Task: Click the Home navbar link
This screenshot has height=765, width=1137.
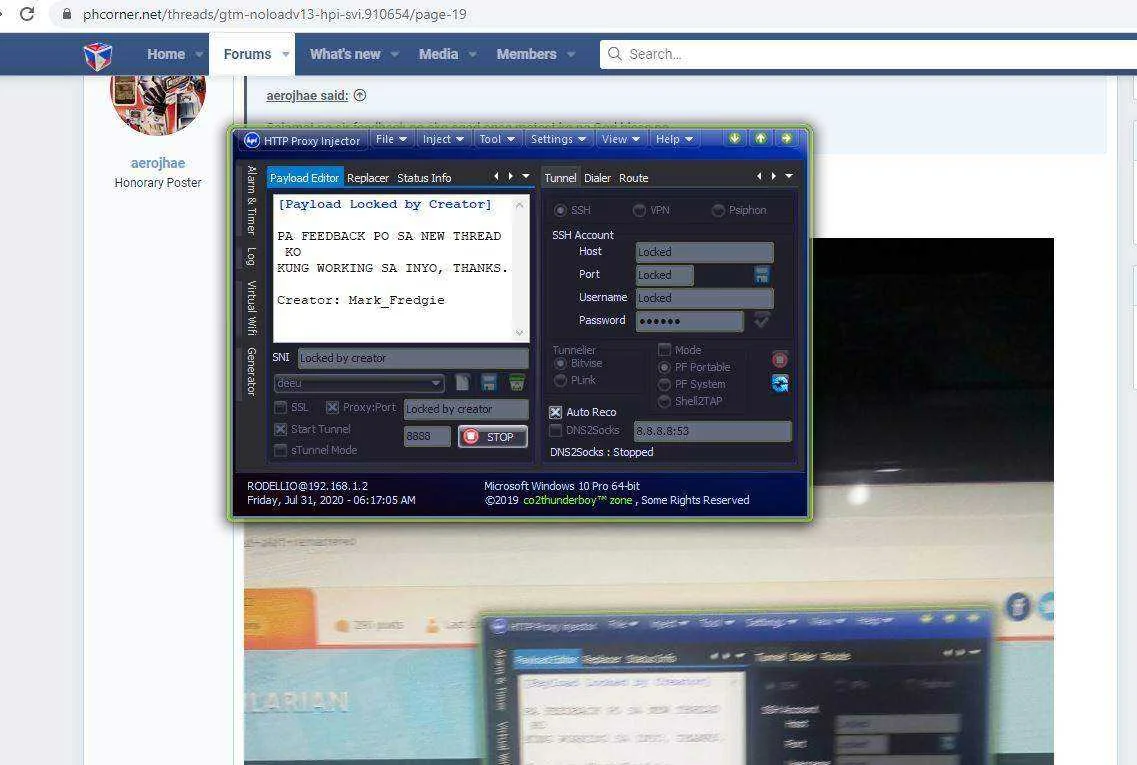Action: [x=166, y=54]
